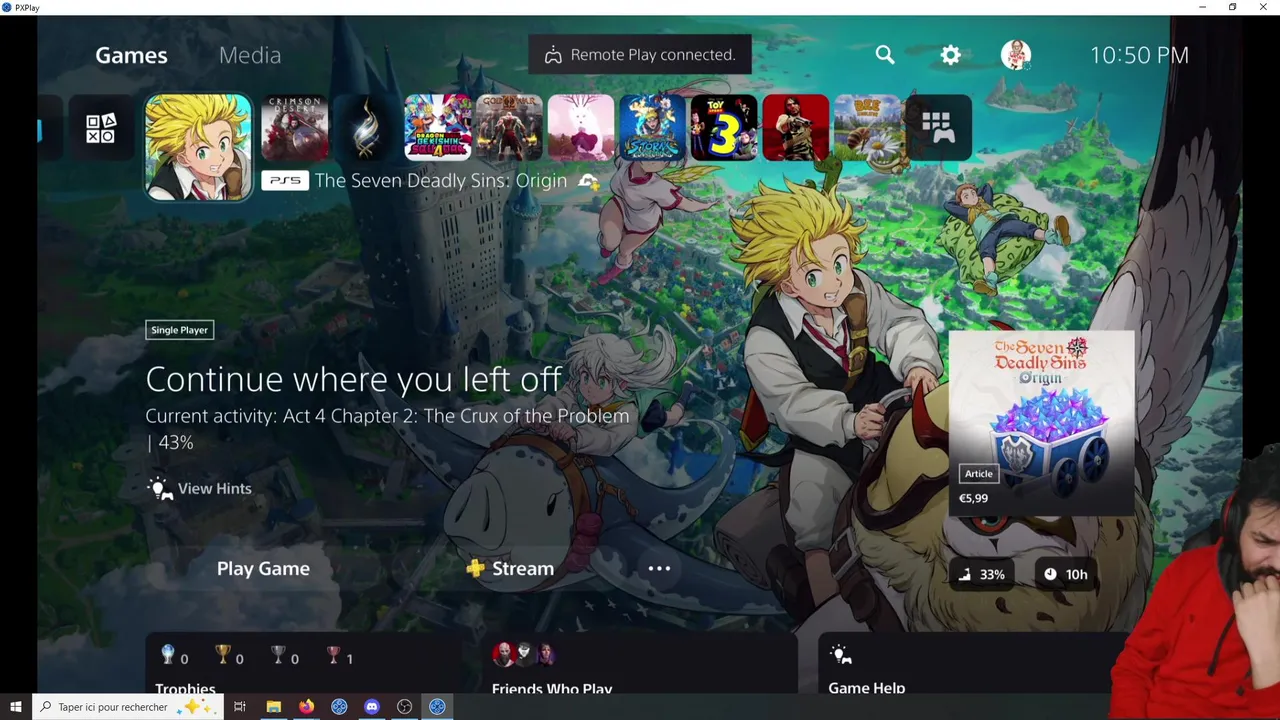Open the €5,99 Article store card
Screen dimensions: 1280x720
[x=1041, y=423]
